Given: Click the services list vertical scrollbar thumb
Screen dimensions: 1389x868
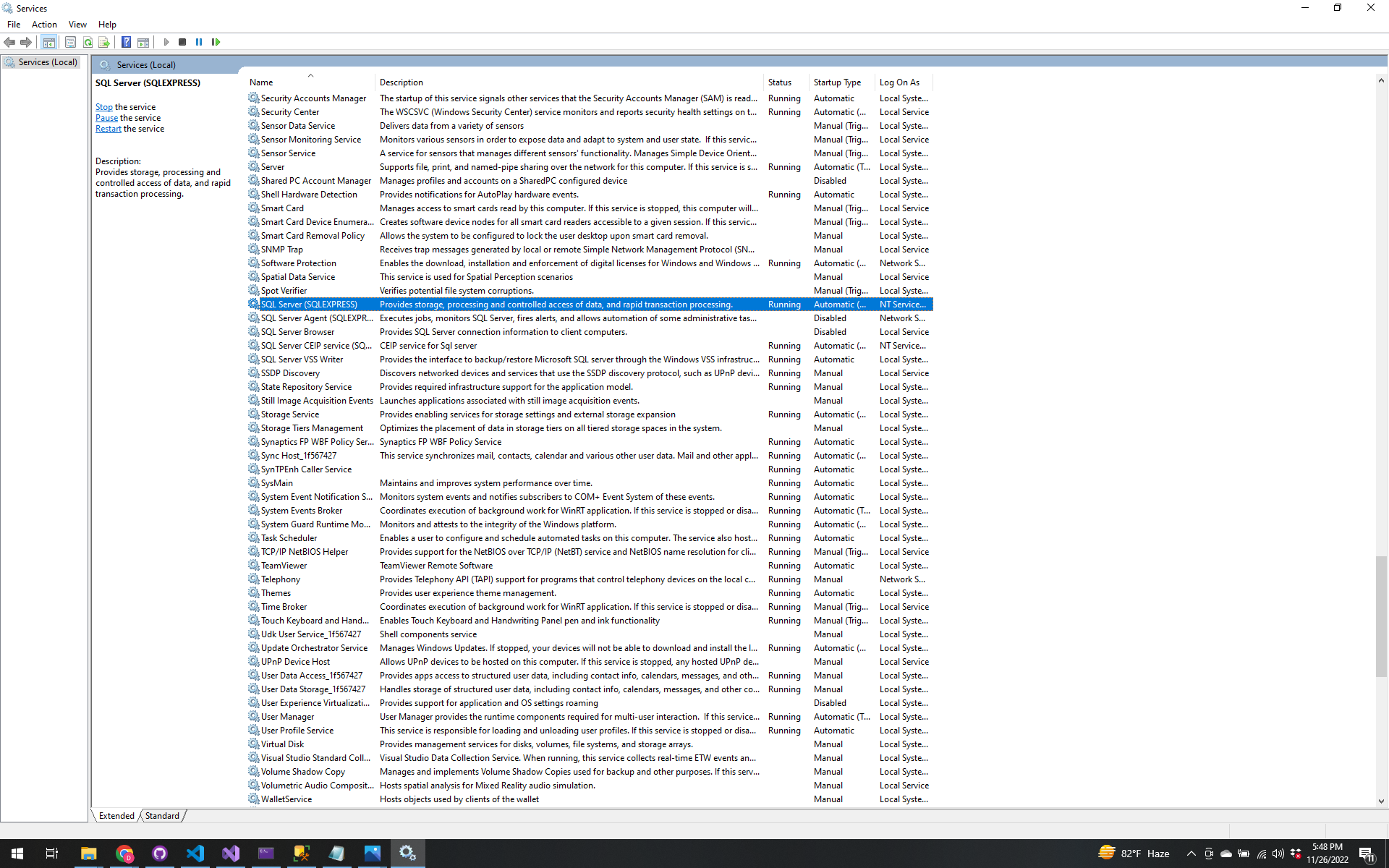Looking at the screenshot, I should coord(1381,615).
